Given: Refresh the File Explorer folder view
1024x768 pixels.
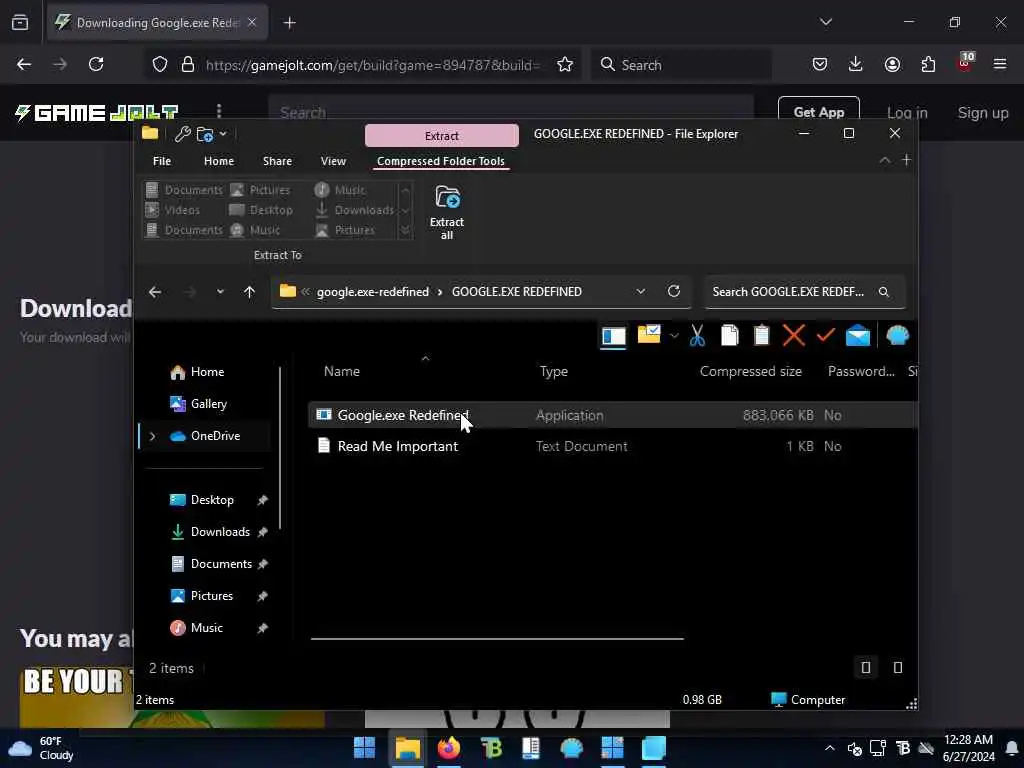Looking at the screenshot, I should (x=674, y=291).
